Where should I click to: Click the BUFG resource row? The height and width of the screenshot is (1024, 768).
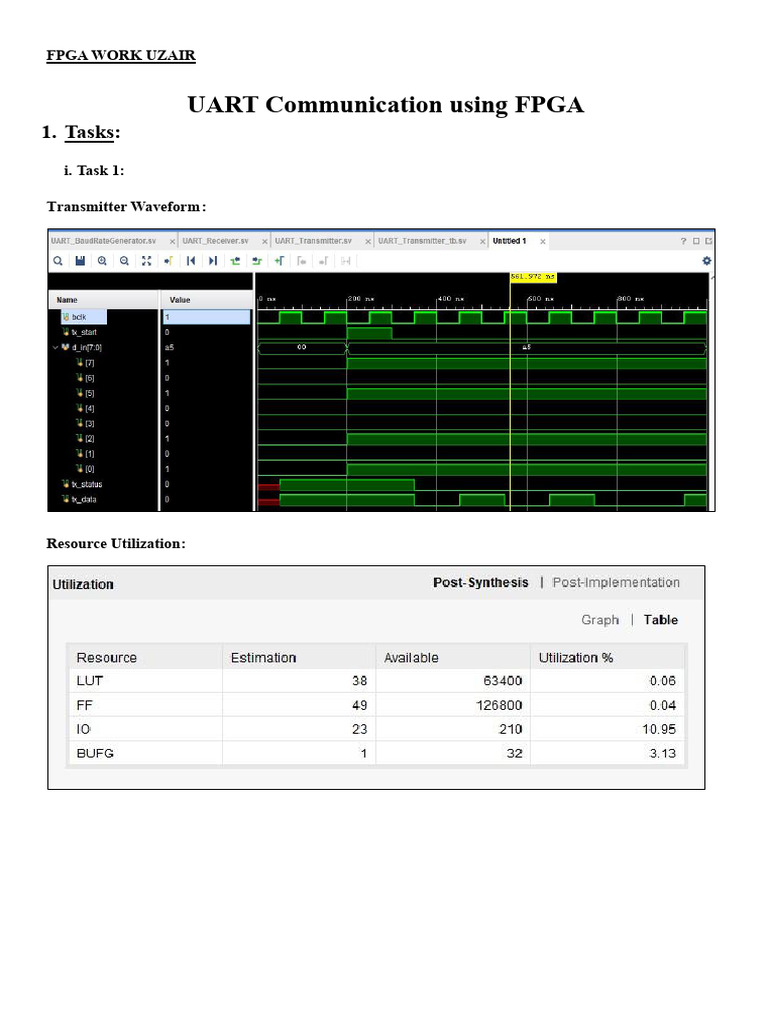coord(377,753)
